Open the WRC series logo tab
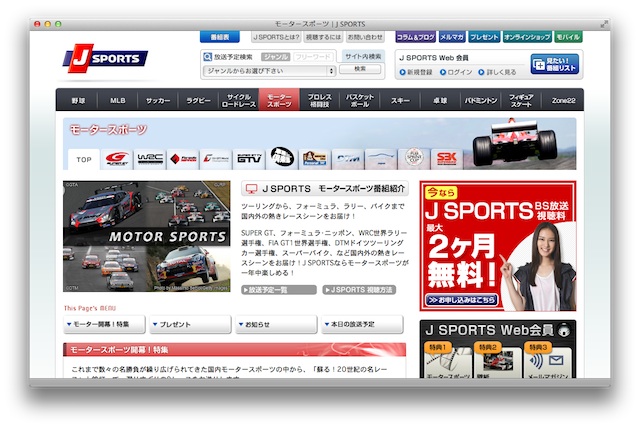 point(150,159)
